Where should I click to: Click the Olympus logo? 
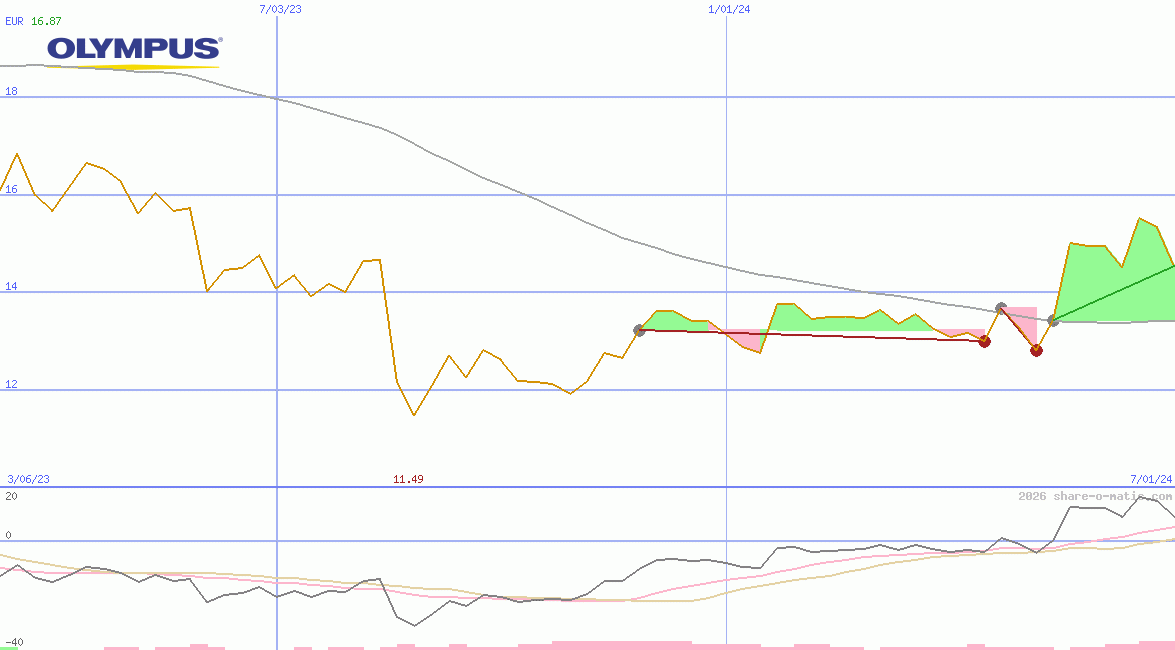[134, 50]
